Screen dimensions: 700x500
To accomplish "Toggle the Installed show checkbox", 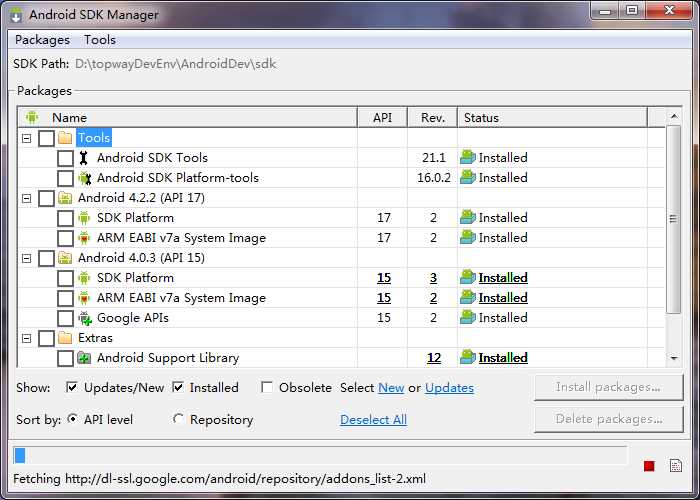I will tap(178, 387).
